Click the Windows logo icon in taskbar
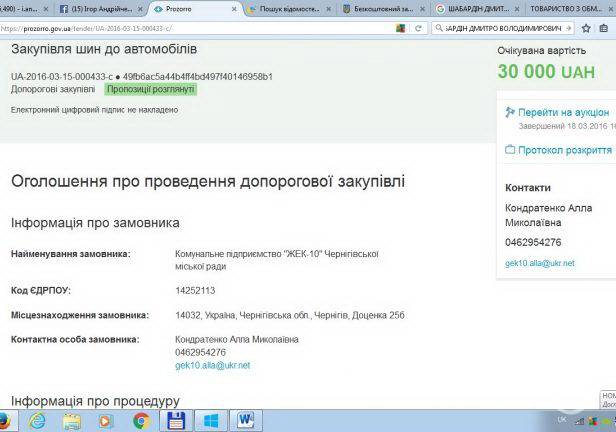The height and width of the screenshot is (432, 616). (x=211, y=420)
